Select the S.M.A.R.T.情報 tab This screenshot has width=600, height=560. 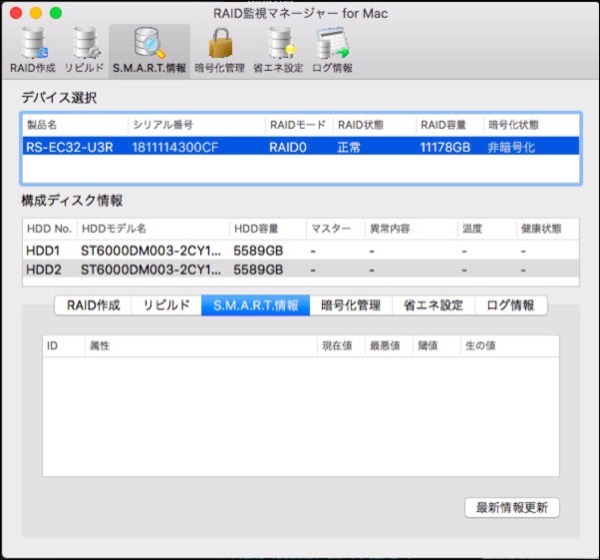click(x=255, y=305)
